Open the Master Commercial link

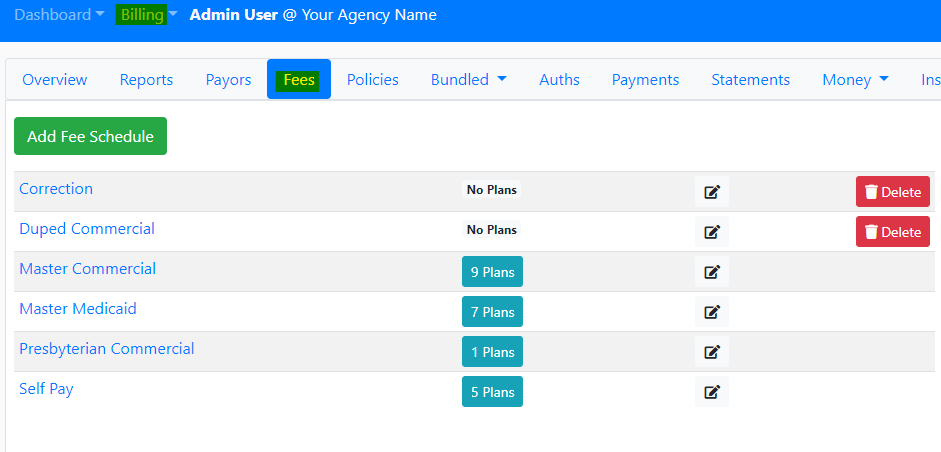pos(88,268)
